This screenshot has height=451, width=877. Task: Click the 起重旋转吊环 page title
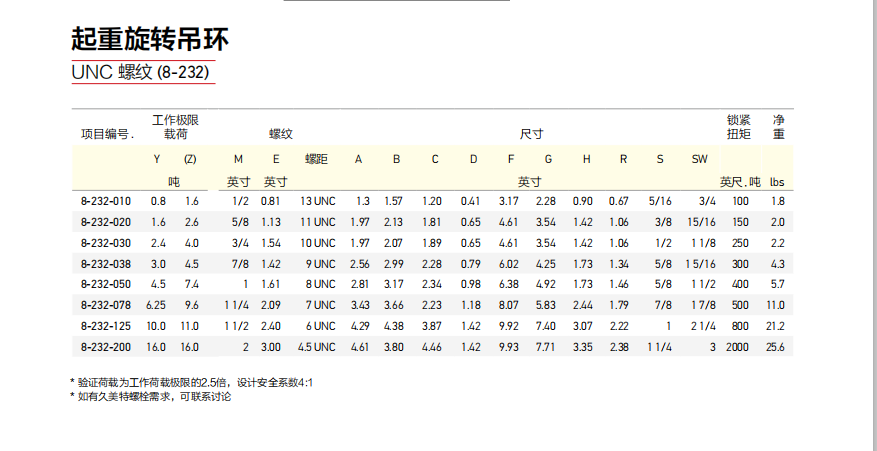150,40
